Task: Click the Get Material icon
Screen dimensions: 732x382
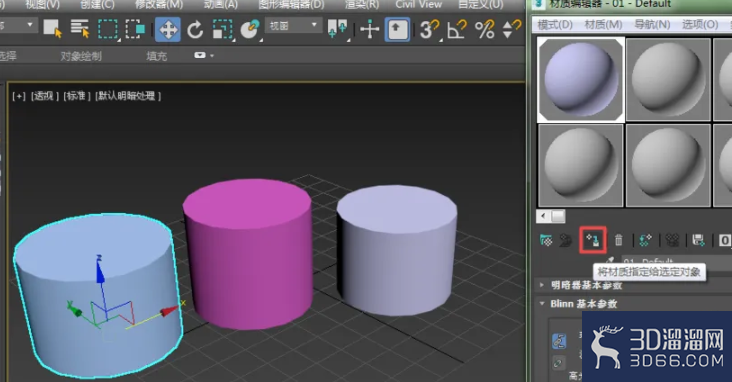Action: coord(546,240)
